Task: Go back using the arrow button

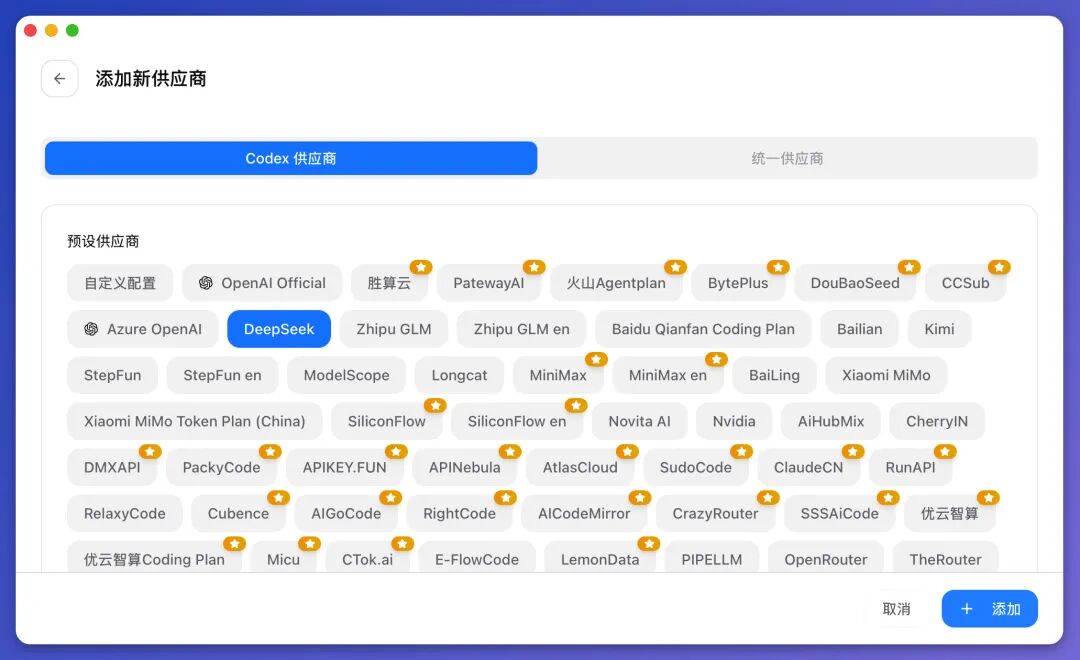Action: (59, 79)
